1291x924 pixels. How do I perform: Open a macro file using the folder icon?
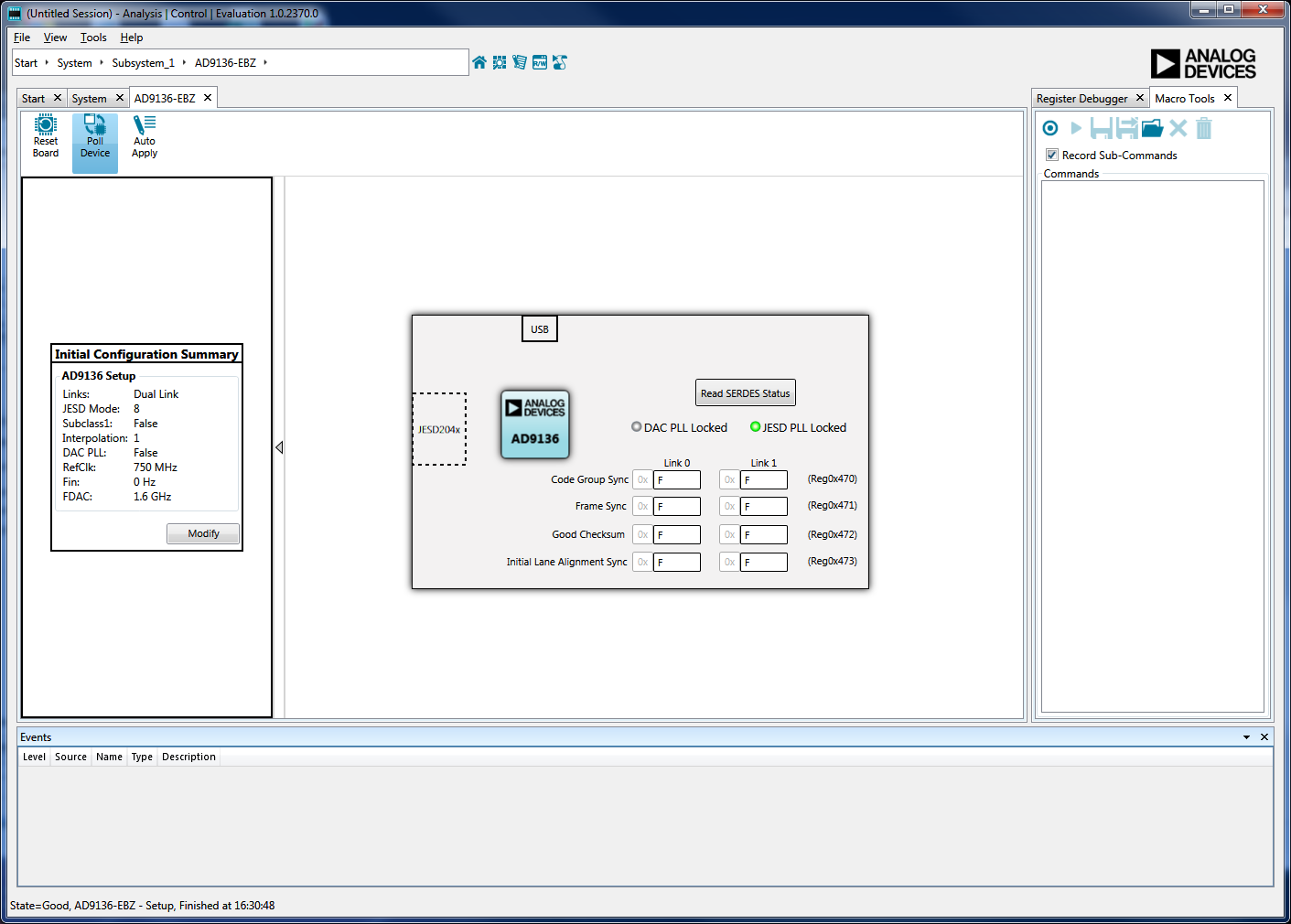[x=1152, y=128]
